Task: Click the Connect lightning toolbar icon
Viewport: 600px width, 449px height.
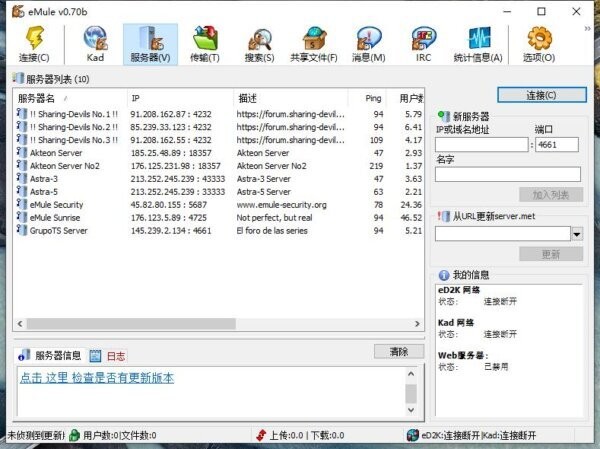Action: click(x=34, y=38)
